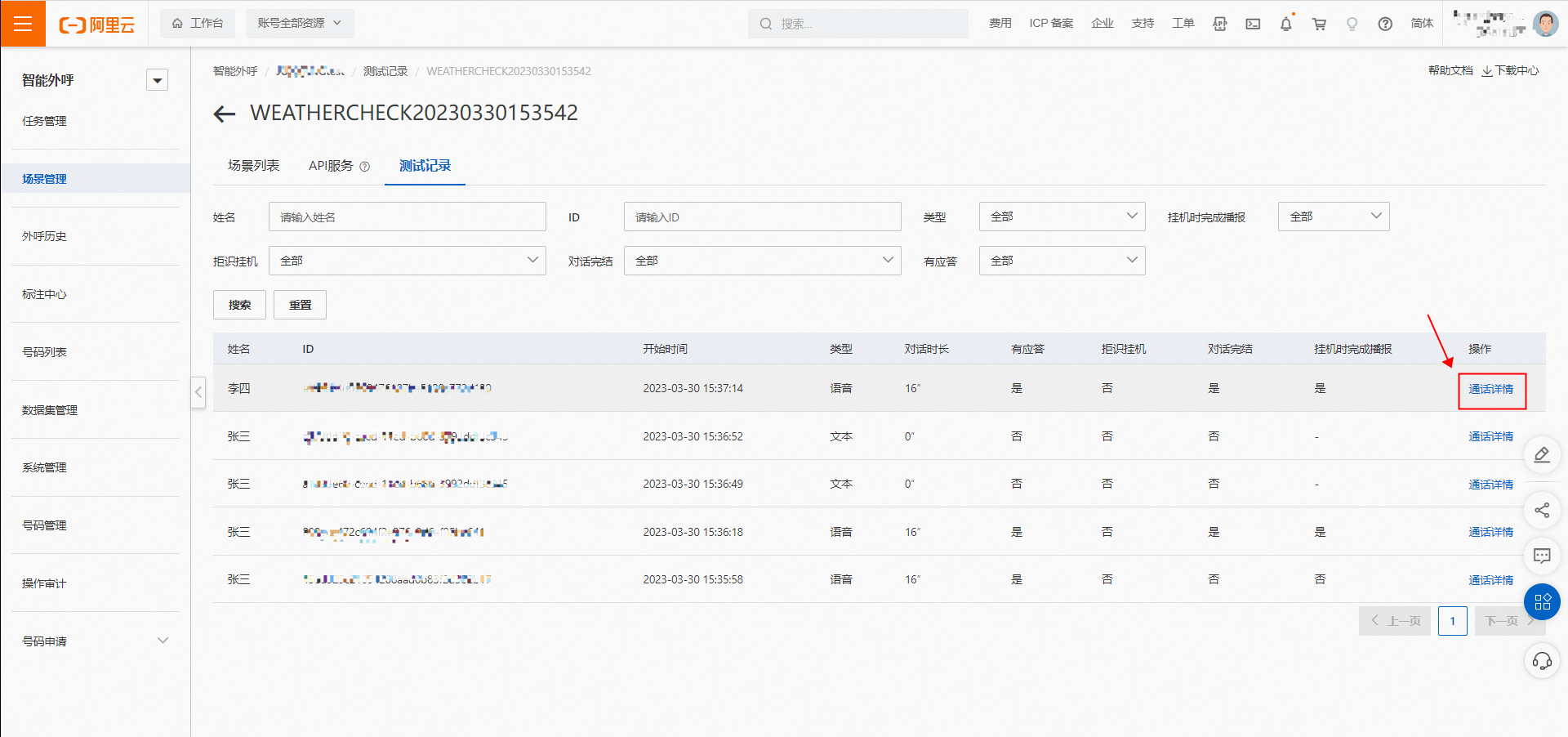Click the Alibaba Cloud logo
This screenshot has width=1568, height=737.
(96, 25)
